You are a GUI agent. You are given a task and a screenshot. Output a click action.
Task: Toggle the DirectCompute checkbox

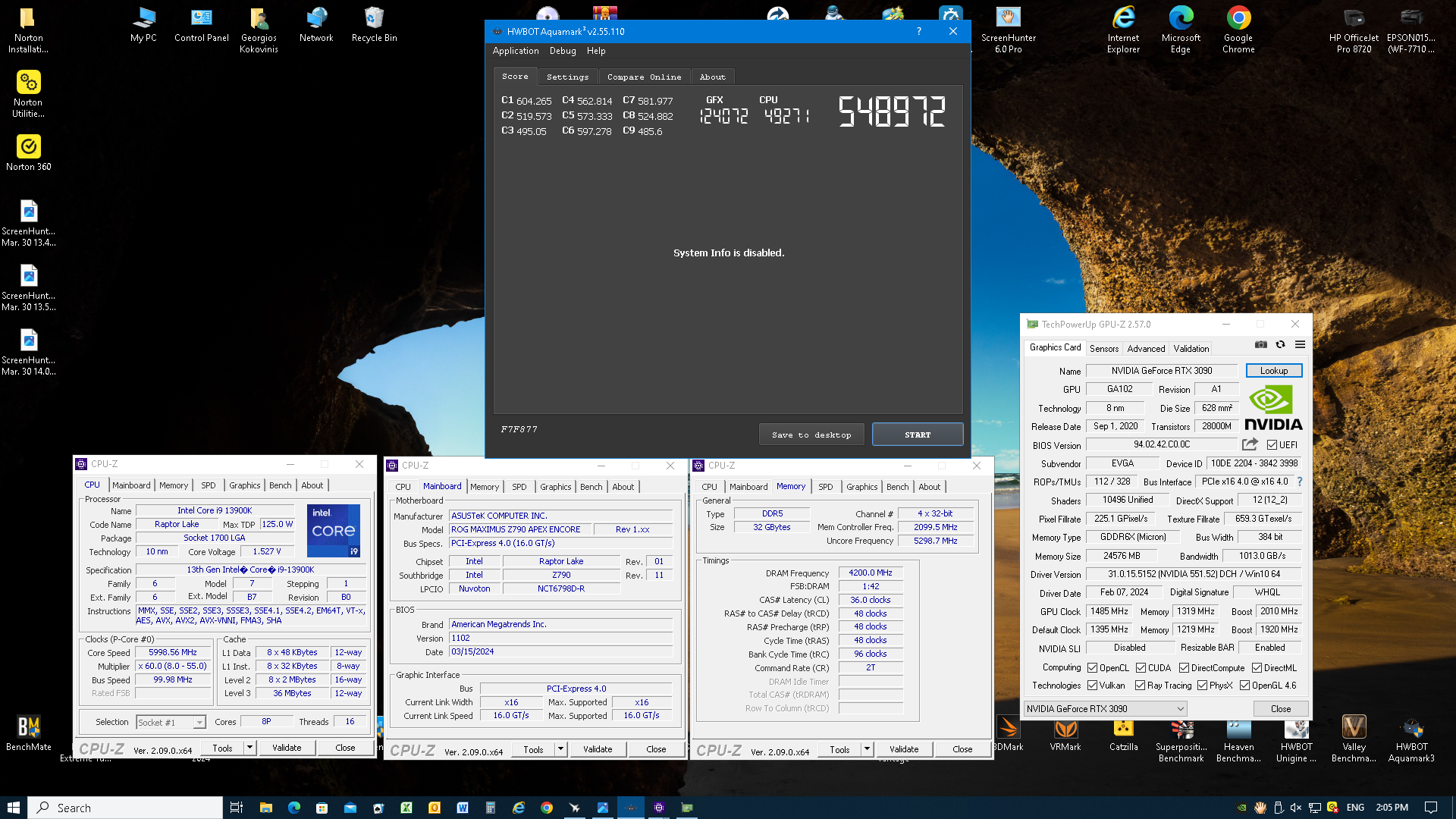pyautogui.click(x=1184, y=668)
